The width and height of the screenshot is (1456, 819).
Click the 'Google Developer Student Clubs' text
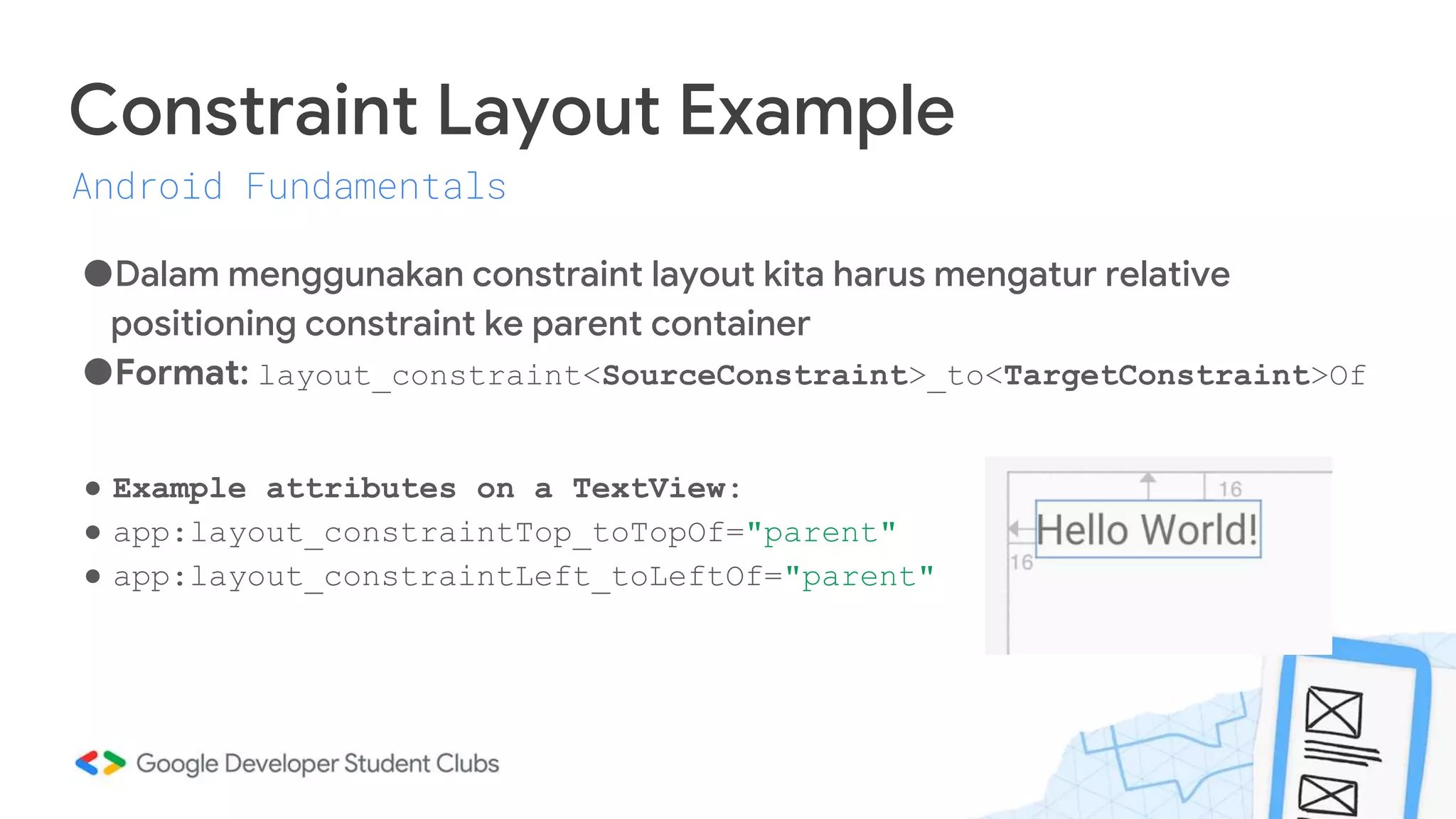[x=317, y=764]
